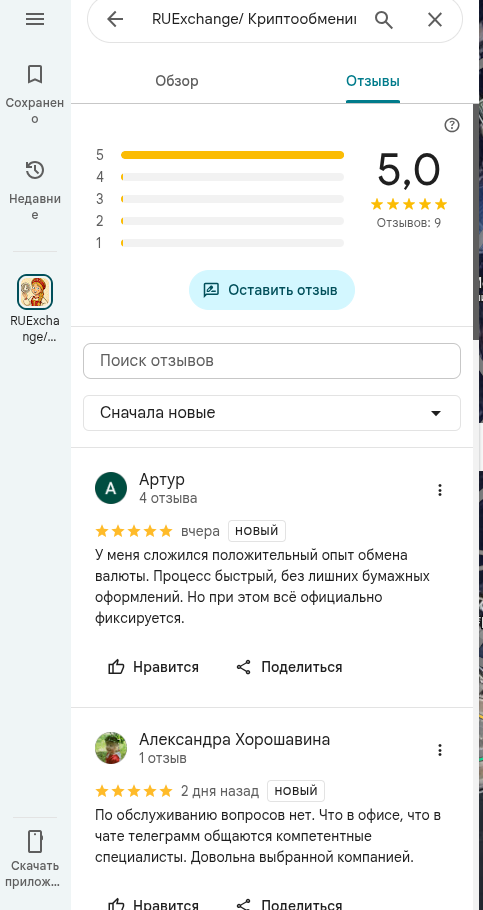Clear search with the X icon
The width and height of the screenshot is (483, 910).
(435, 20)
